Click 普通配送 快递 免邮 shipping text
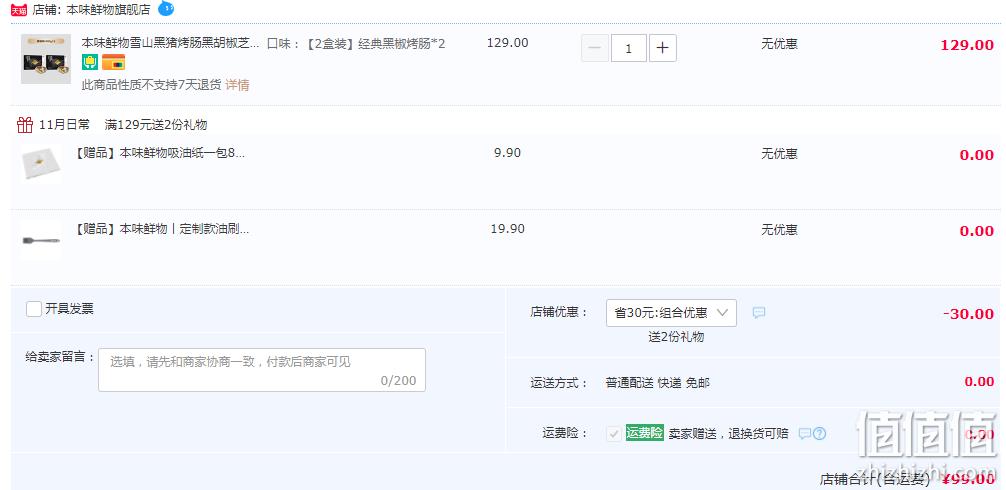This screenshot has width=1006, height=490. [658, 383]
